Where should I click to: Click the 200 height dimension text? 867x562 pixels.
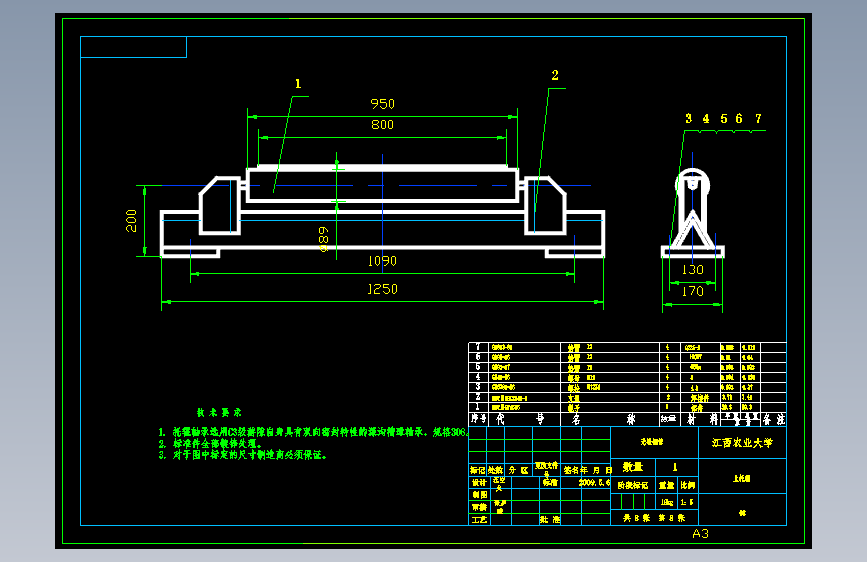131,221
